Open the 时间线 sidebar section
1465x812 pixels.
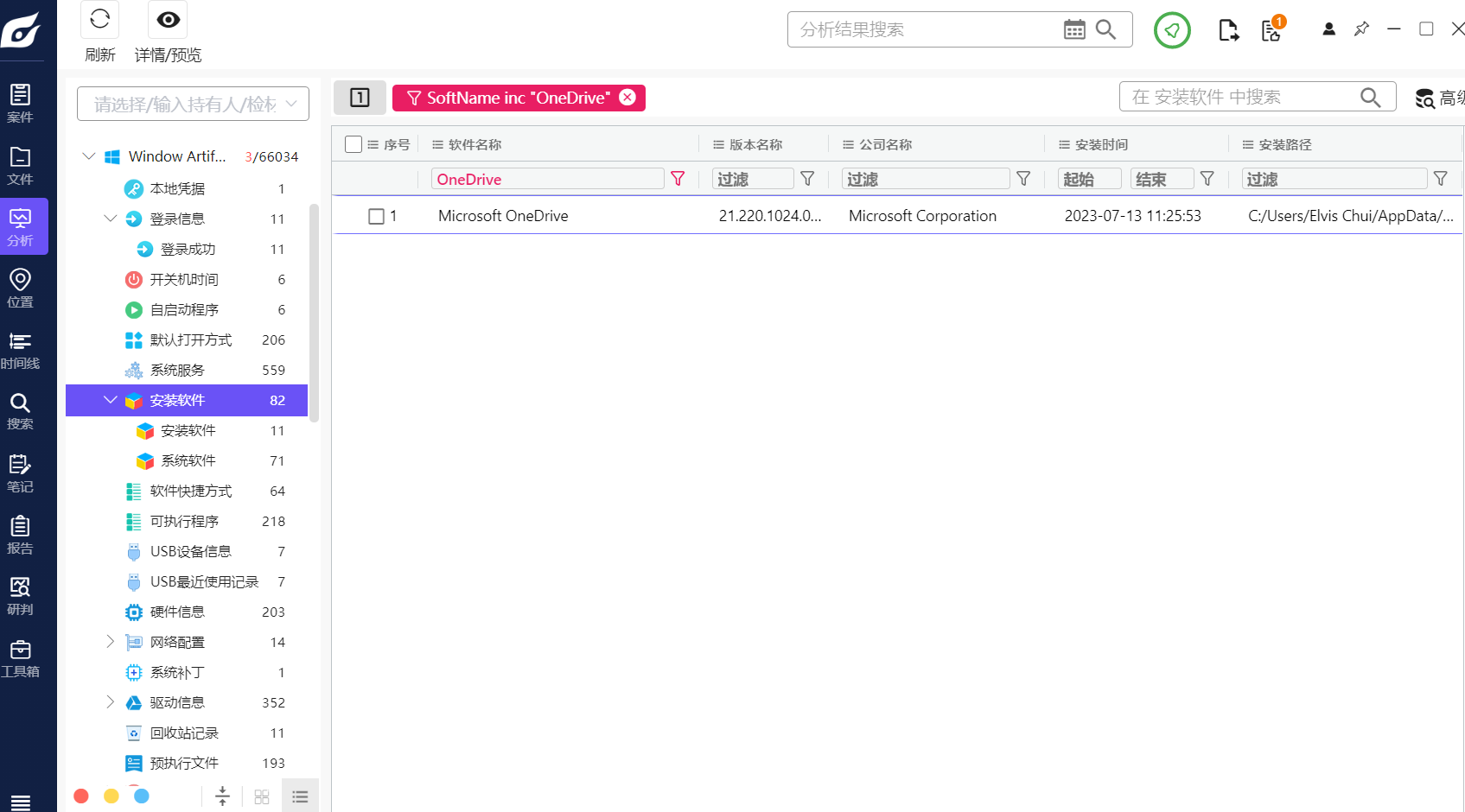[20, 350]
